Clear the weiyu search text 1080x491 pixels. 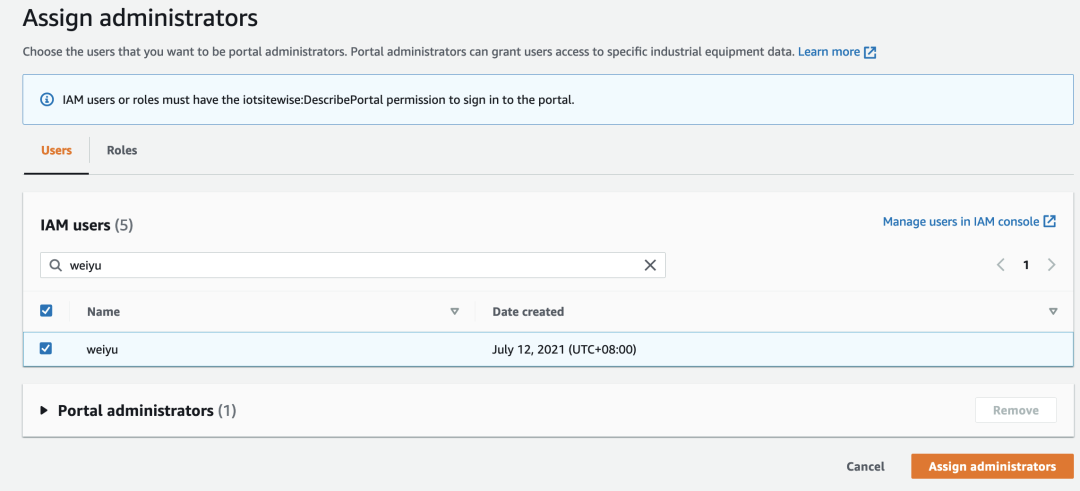coord(650,265)
